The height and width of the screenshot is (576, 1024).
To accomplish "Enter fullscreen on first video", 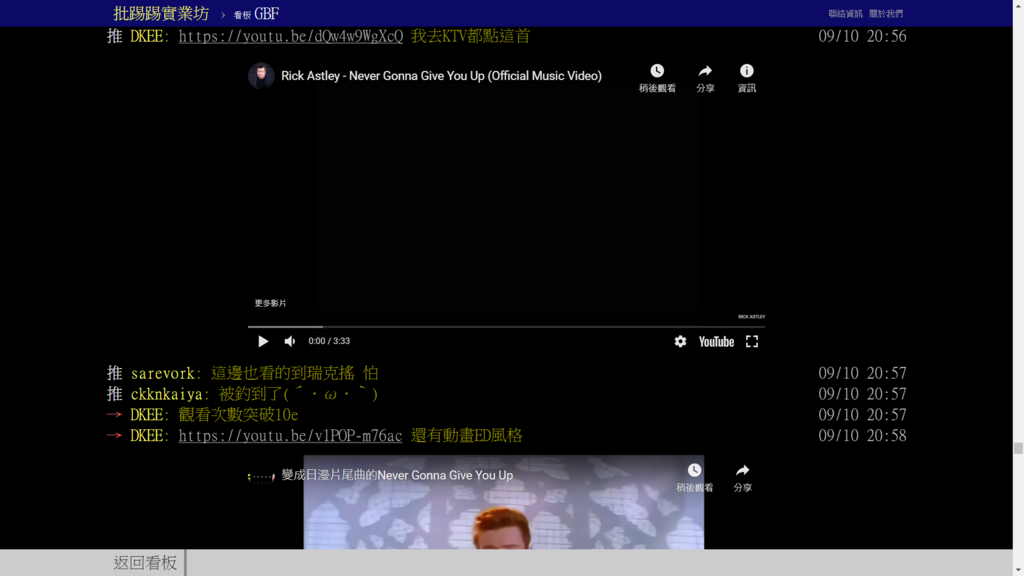I will pyautogui.click(x=752, y=342).
